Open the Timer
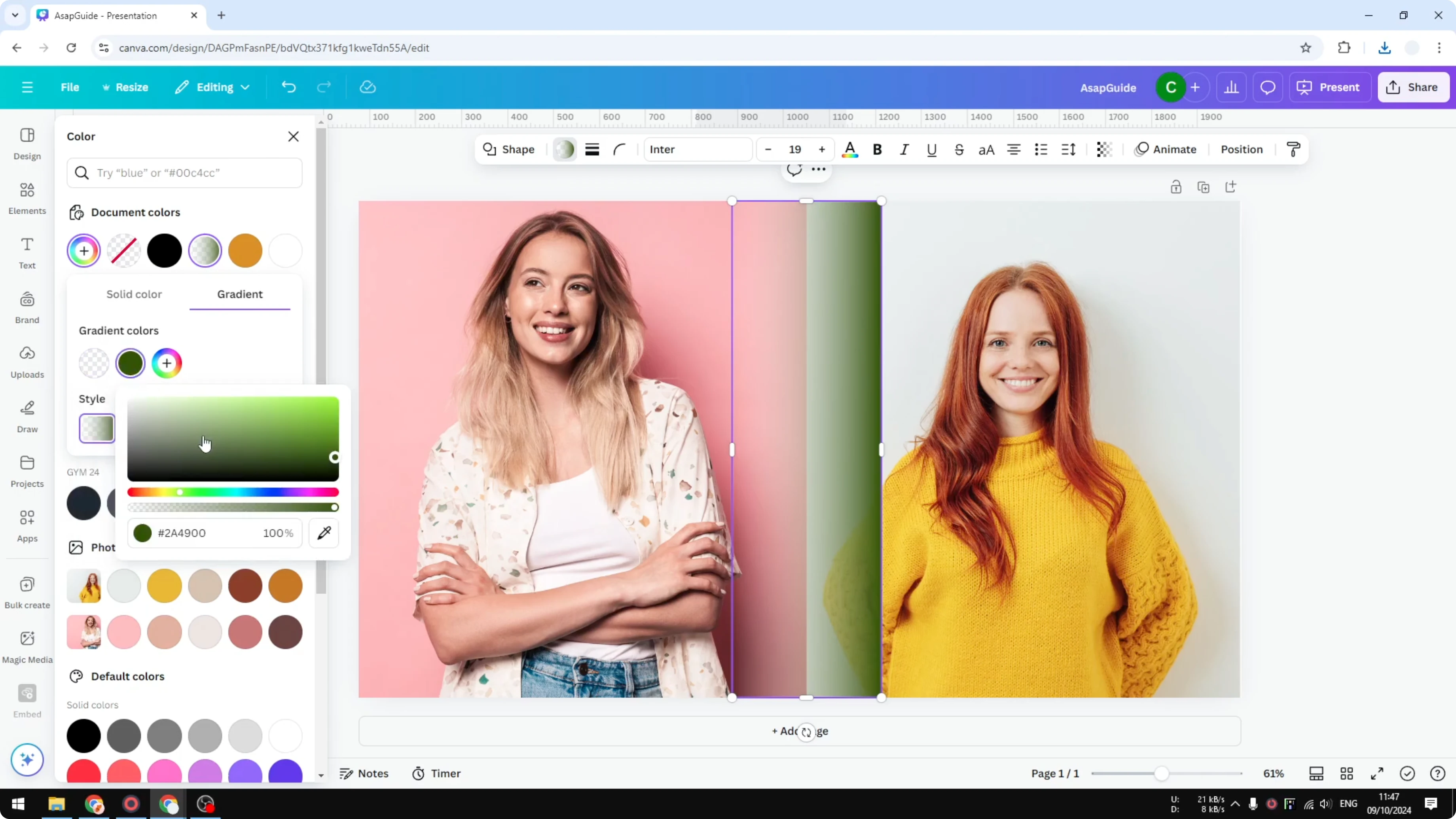Screen dimensions: 1456x819 click(436, 773)
